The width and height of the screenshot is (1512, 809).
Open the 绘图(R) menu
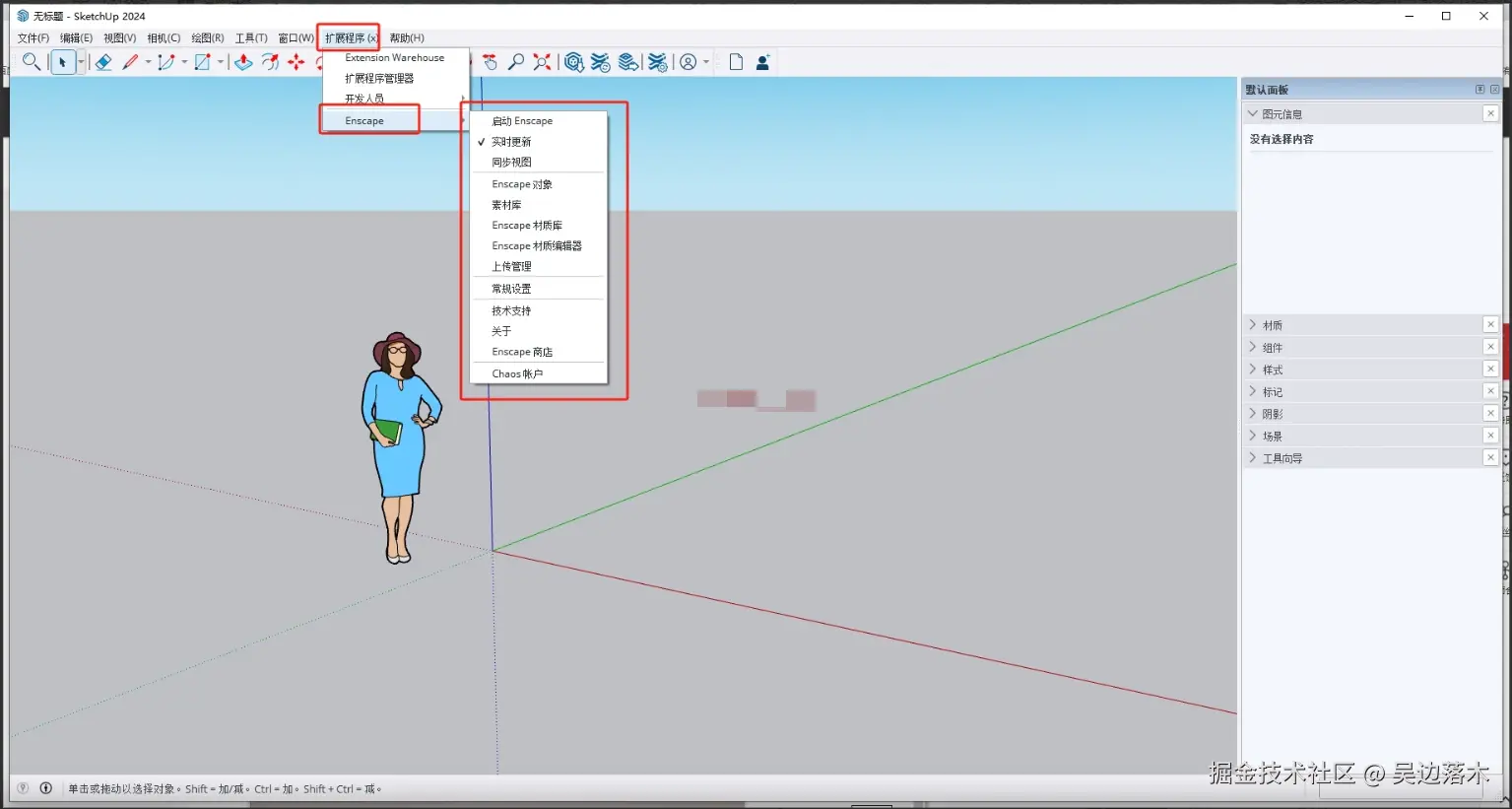[x=207, y=38]
